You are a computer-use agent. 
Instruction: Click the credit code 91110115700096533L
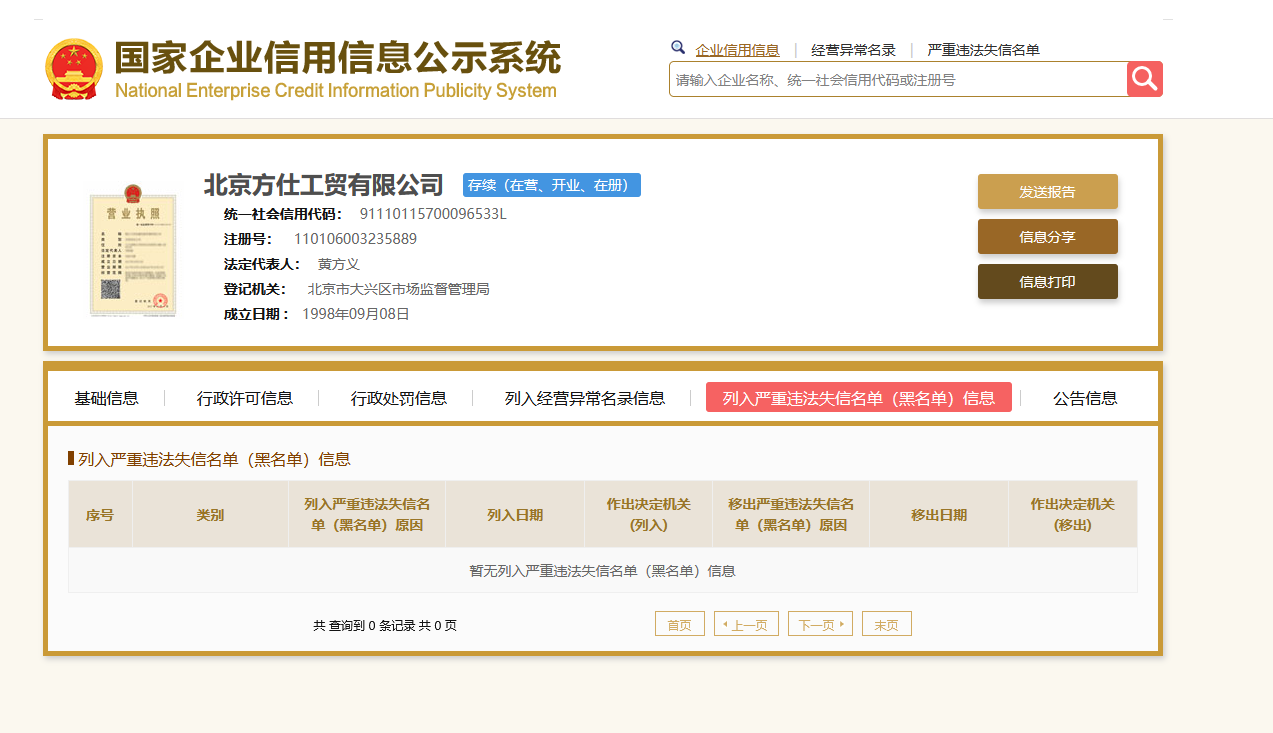(433, 214)
